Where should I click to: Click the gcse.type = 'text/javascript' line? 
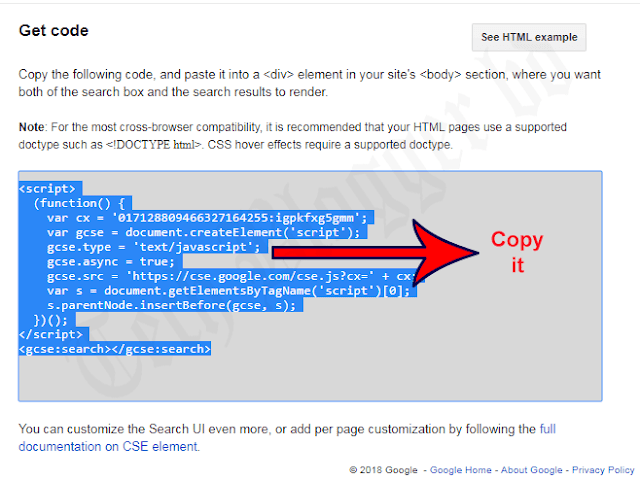pyautogui.click(x=153, y=247)
